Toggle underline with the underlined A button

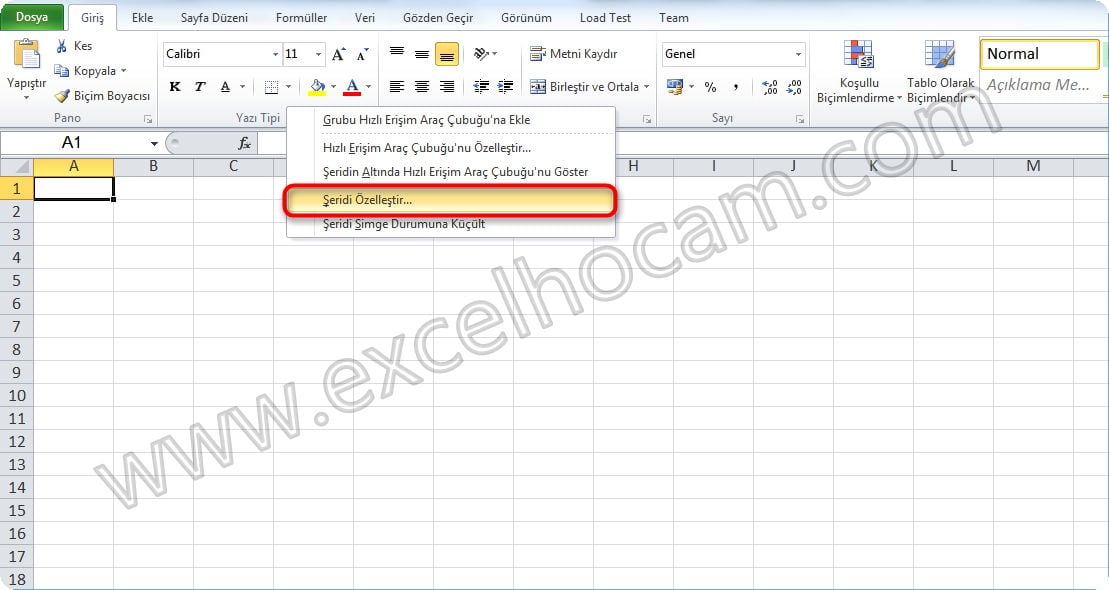(x=225, y=87)
